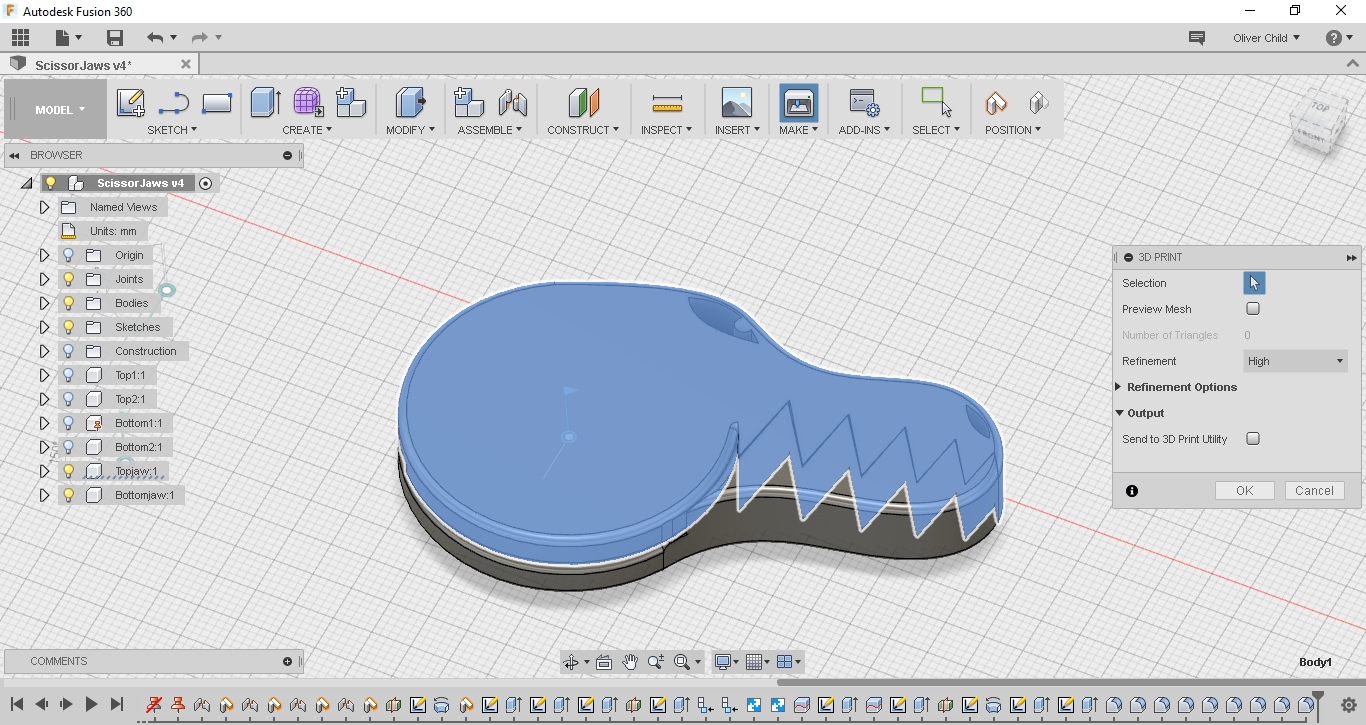The image size is (1366, 725).
Task: Open the Scripts and Add-Ins icon
Action: click(864, 103)
